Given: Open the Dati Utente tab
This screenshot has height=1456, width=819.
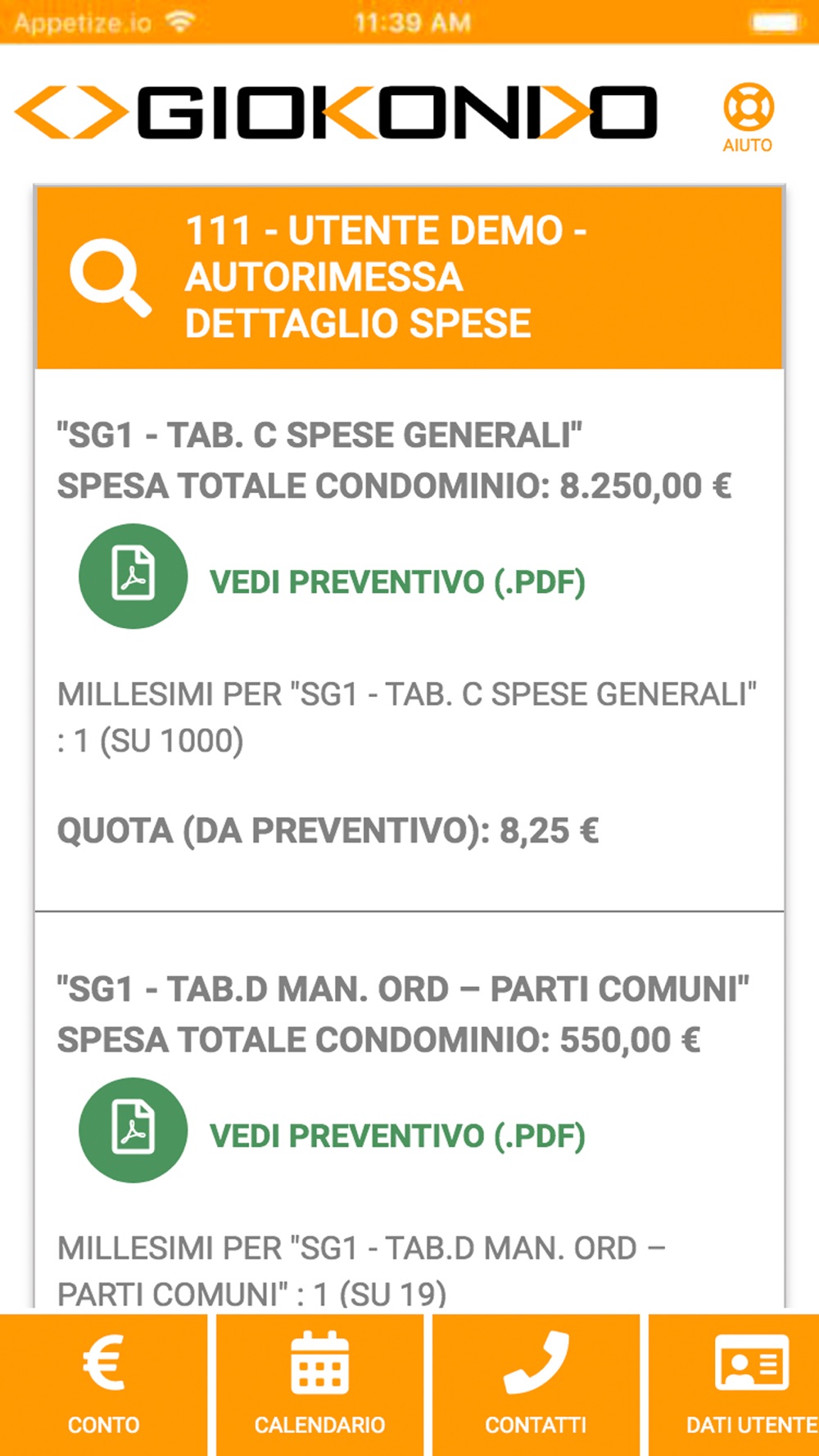Looking at the screenshot, I should click(x=751, y=1425).
